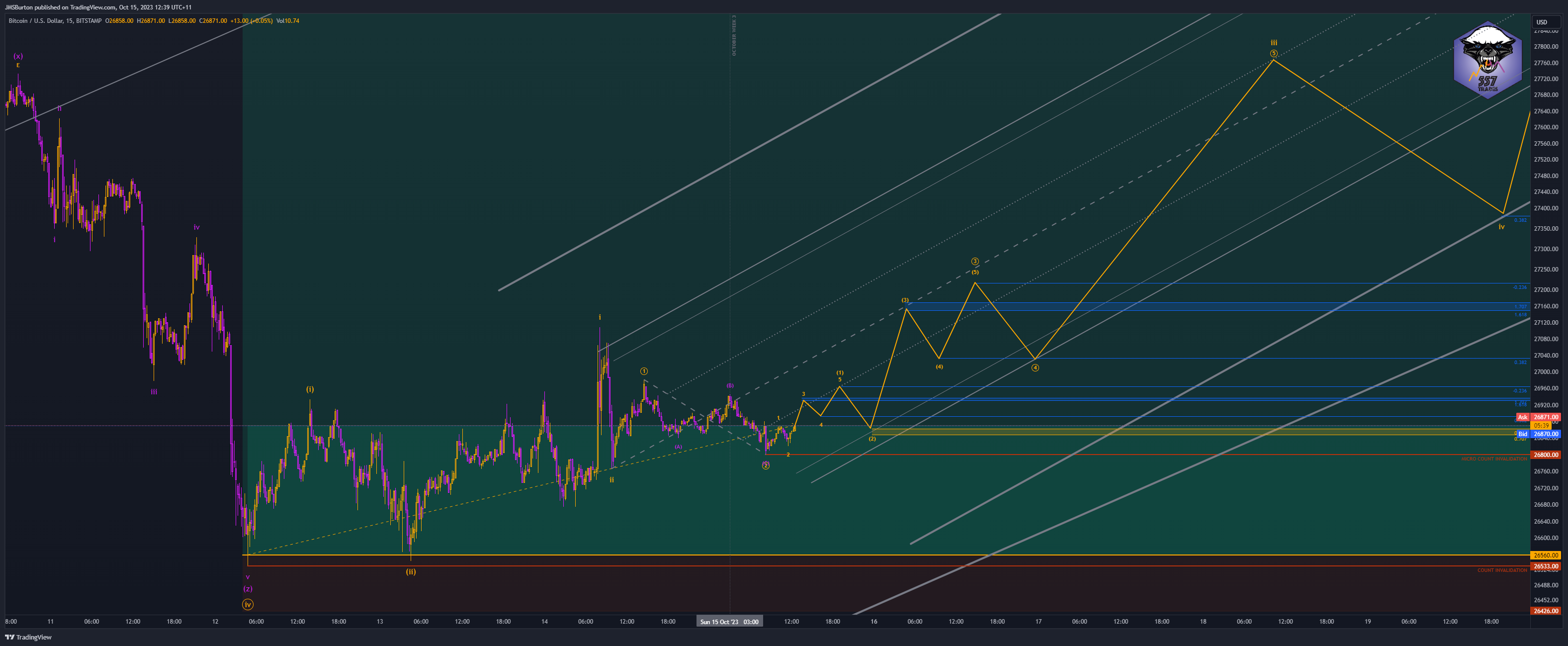1568x646 pixels.
Task: Click the 557 Trades wolf logo
Action: click(x=1487, y=60)
